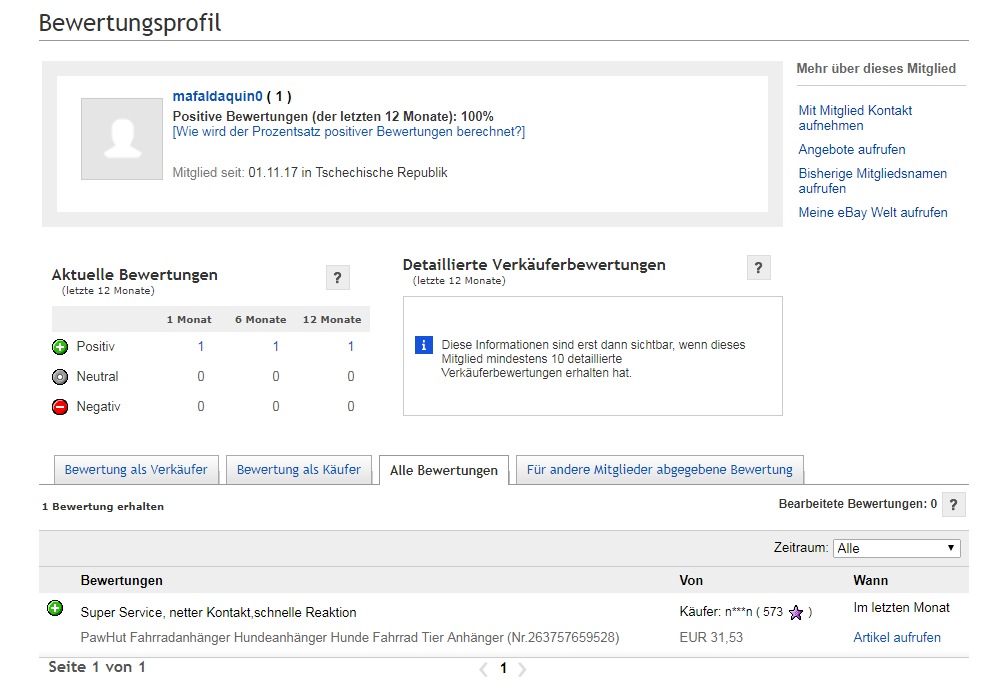Open the Zeitraum dropdown
Viewport: 1004px width, 690px height.
(x=896, y=548)
